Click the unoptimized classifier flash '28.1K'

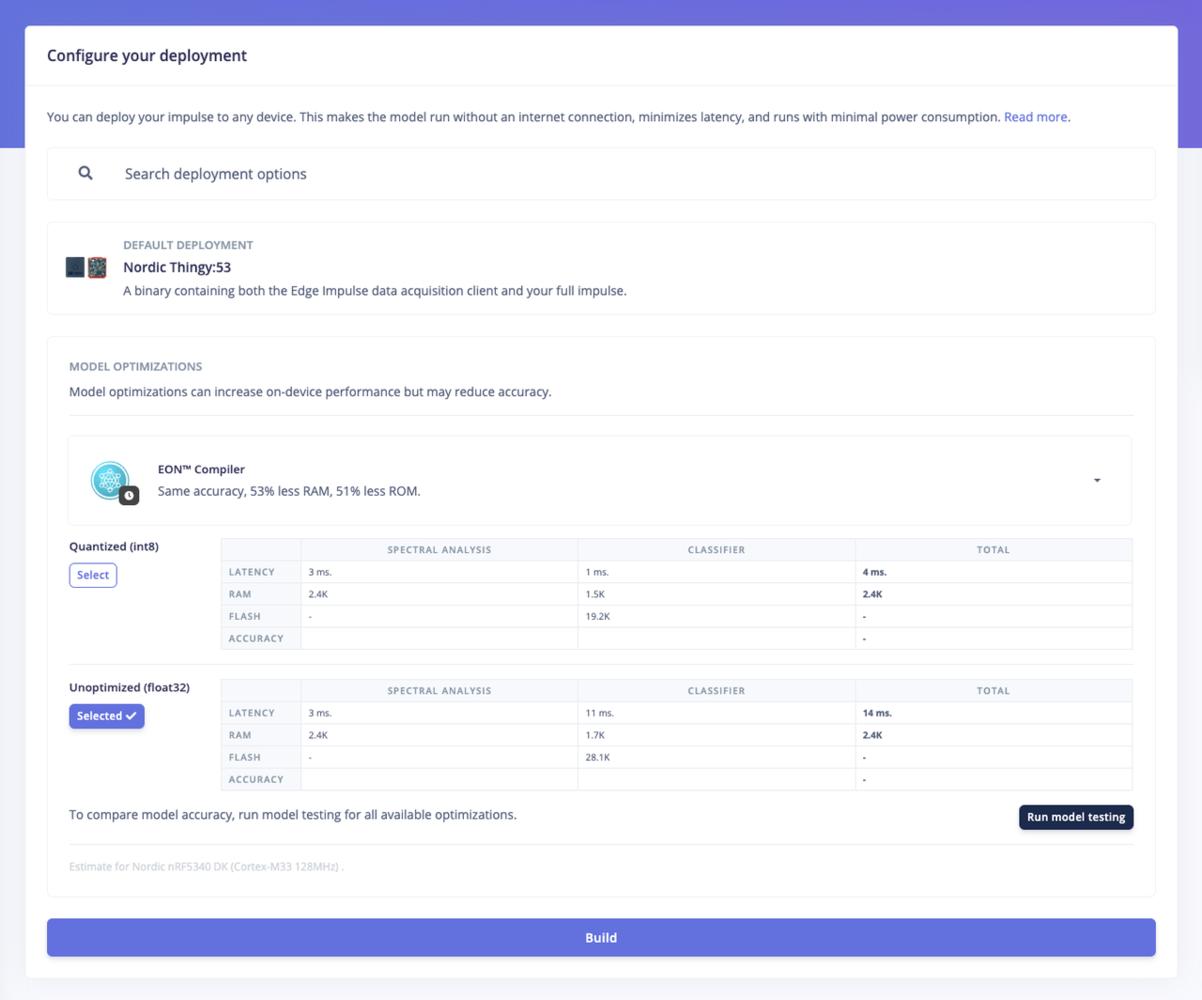pos(598,757)
